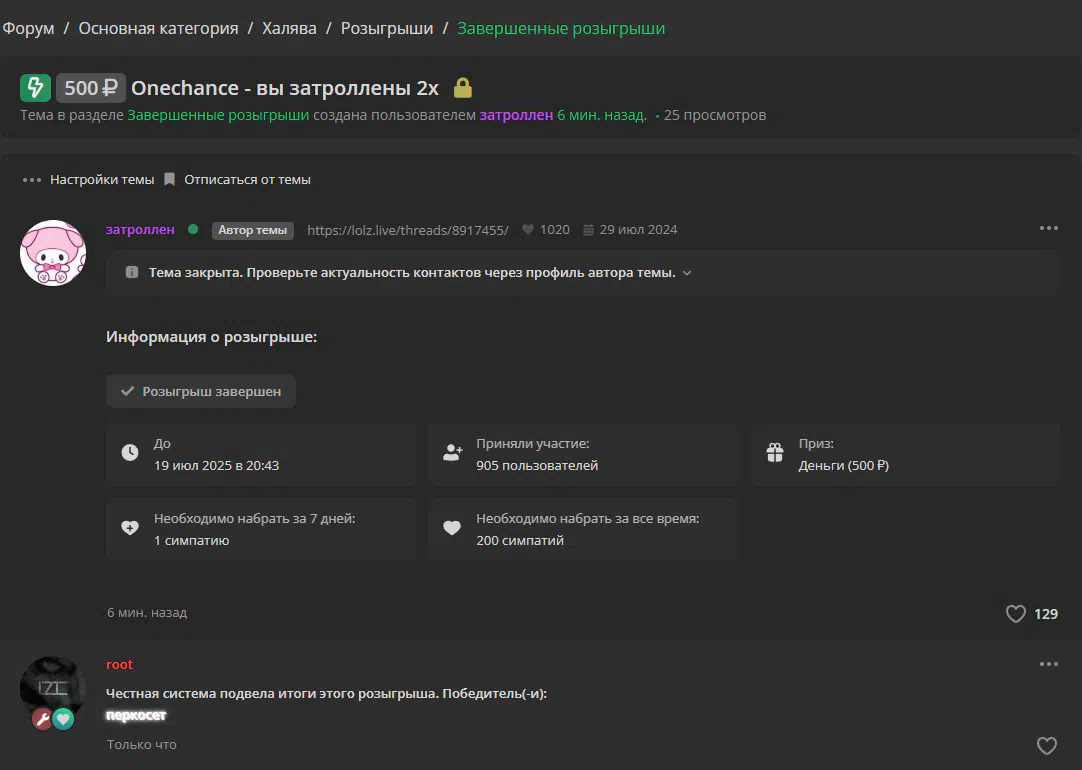Click the gift icon in the Приз card
1082x770 pixels.
[x=775, y=453]
